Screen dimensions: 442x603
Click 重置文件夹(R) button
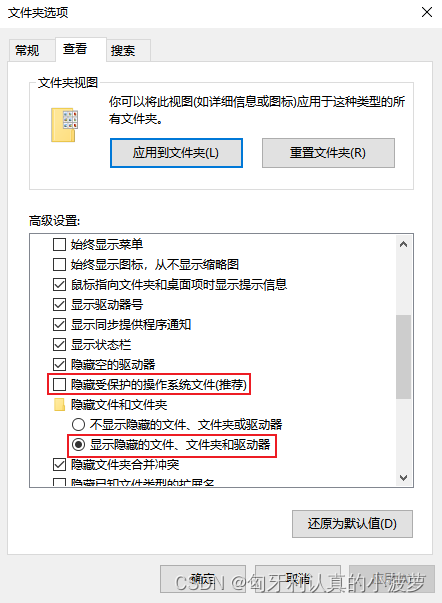pos(328,153)
